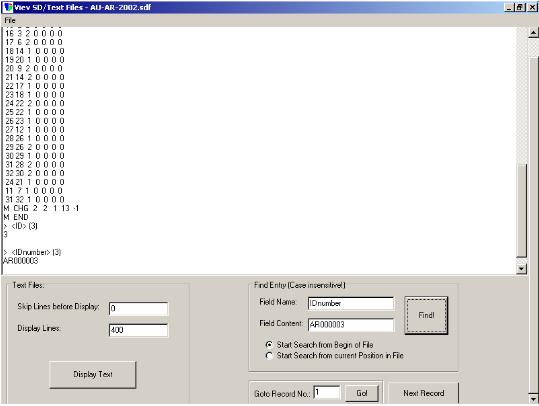Focus the Skip Lines before Display field

[x=138, y=308]
